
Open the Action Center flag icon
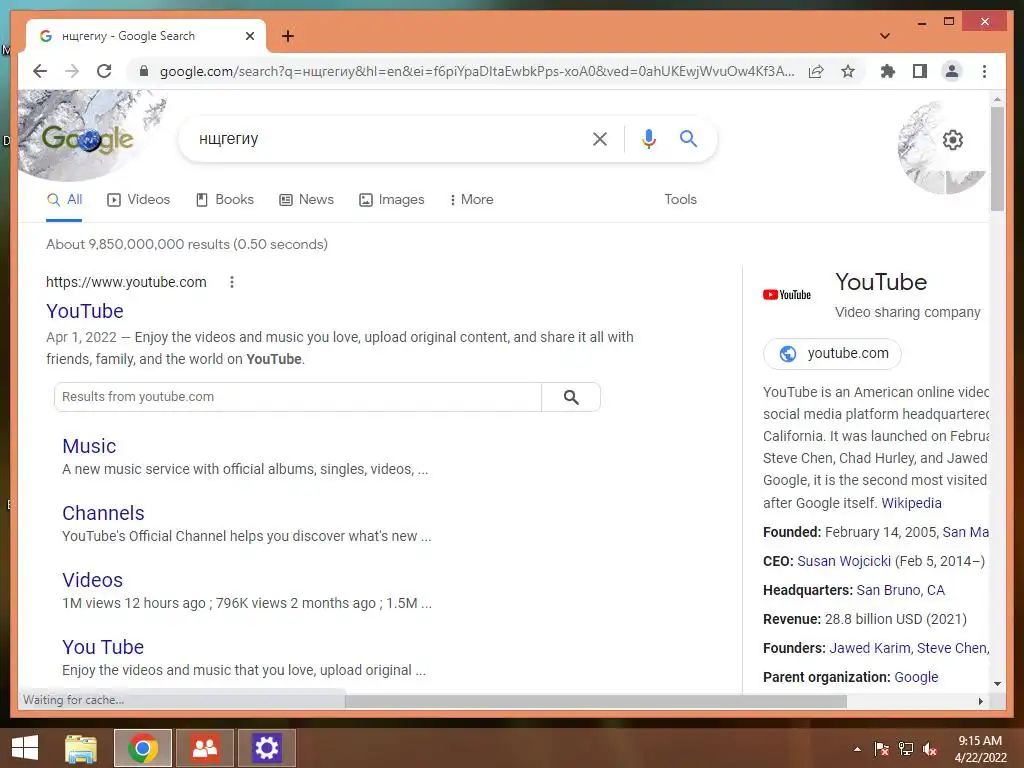click(x=882, y=749)
